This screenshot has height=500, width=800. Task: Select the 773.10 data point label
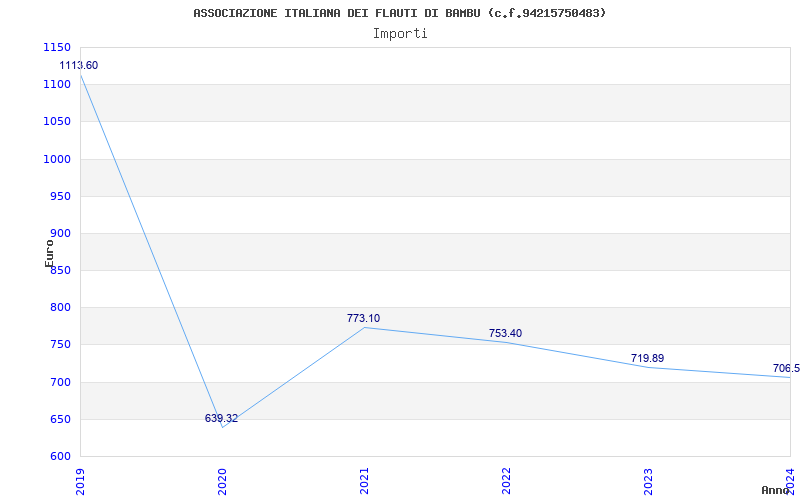click(x=363, y=318)
